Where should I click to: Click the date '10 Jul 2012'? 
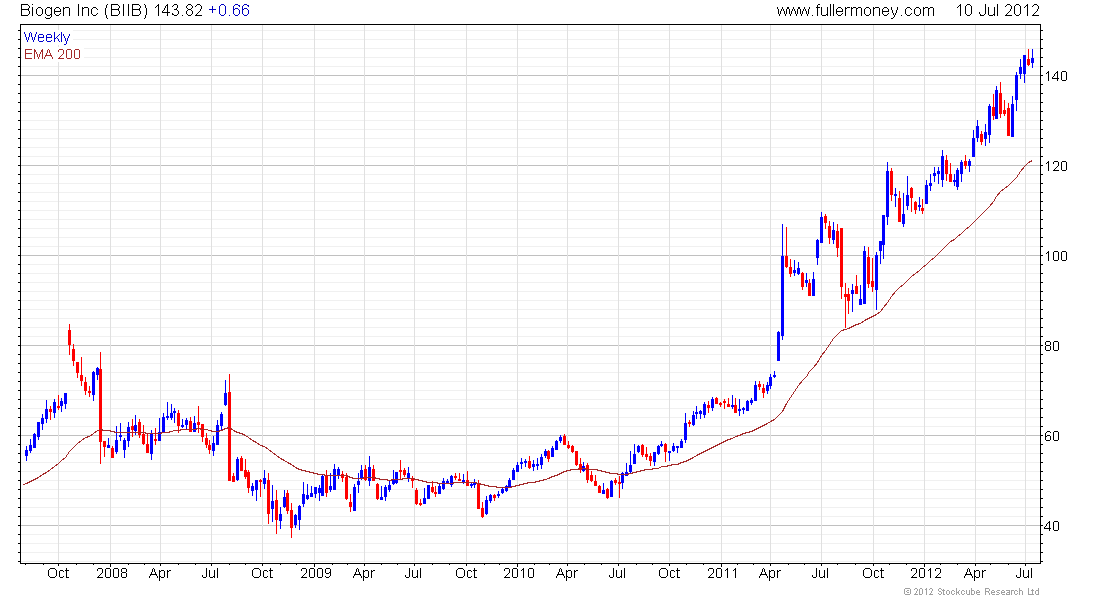click(998, 11)
